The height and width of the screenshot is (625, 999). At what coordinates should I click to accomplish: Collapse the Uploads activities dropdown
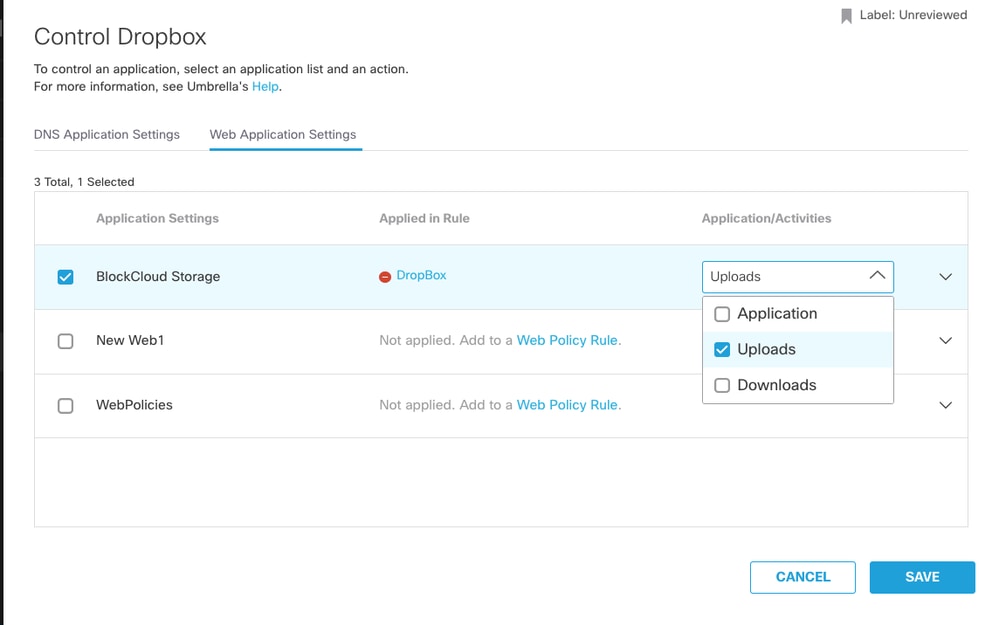tap(877, 276)
